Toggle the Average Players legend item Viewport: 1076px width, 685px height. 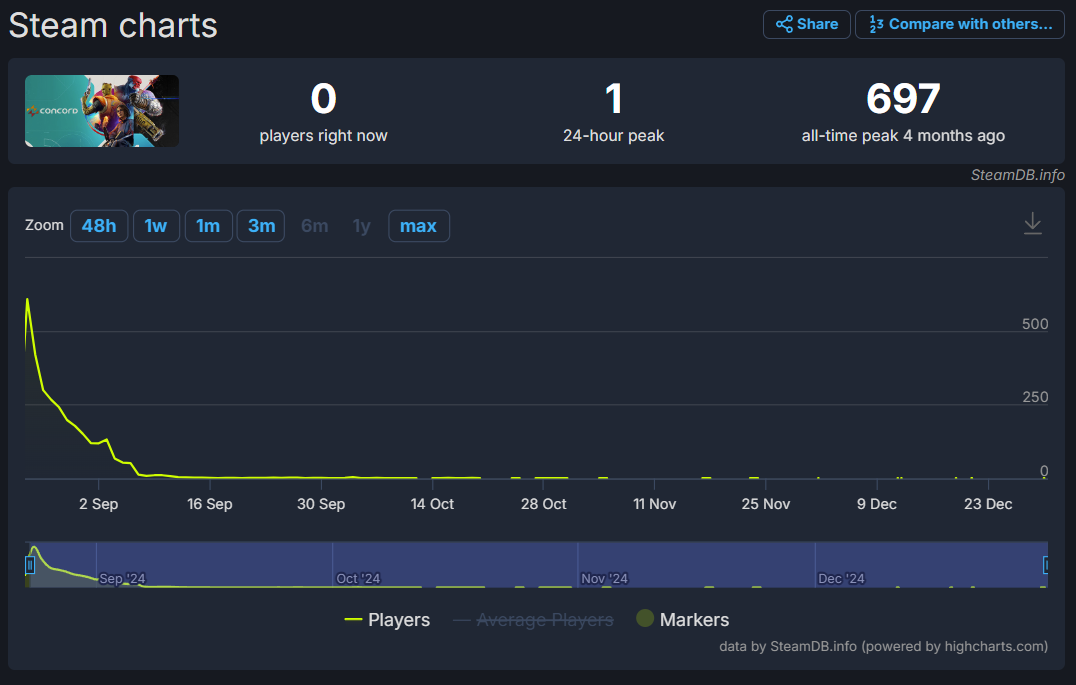click(x=533, y=620)
